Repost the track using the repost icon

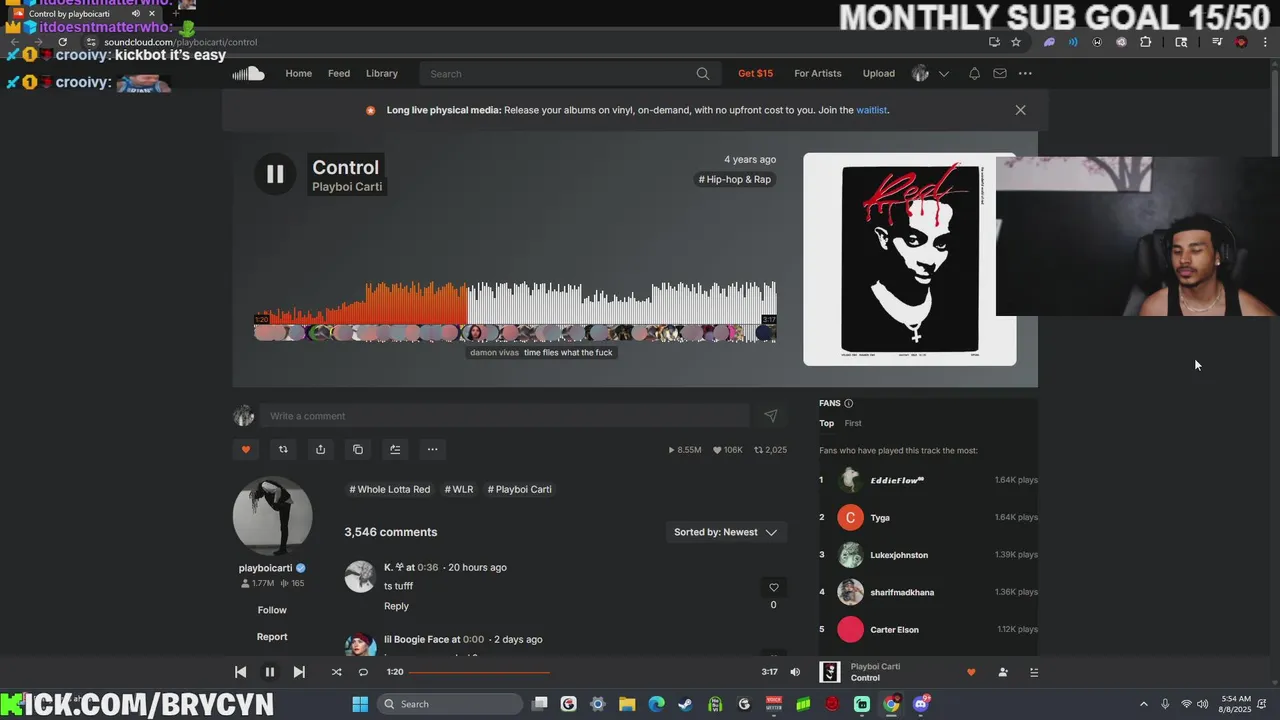[283, 449]
